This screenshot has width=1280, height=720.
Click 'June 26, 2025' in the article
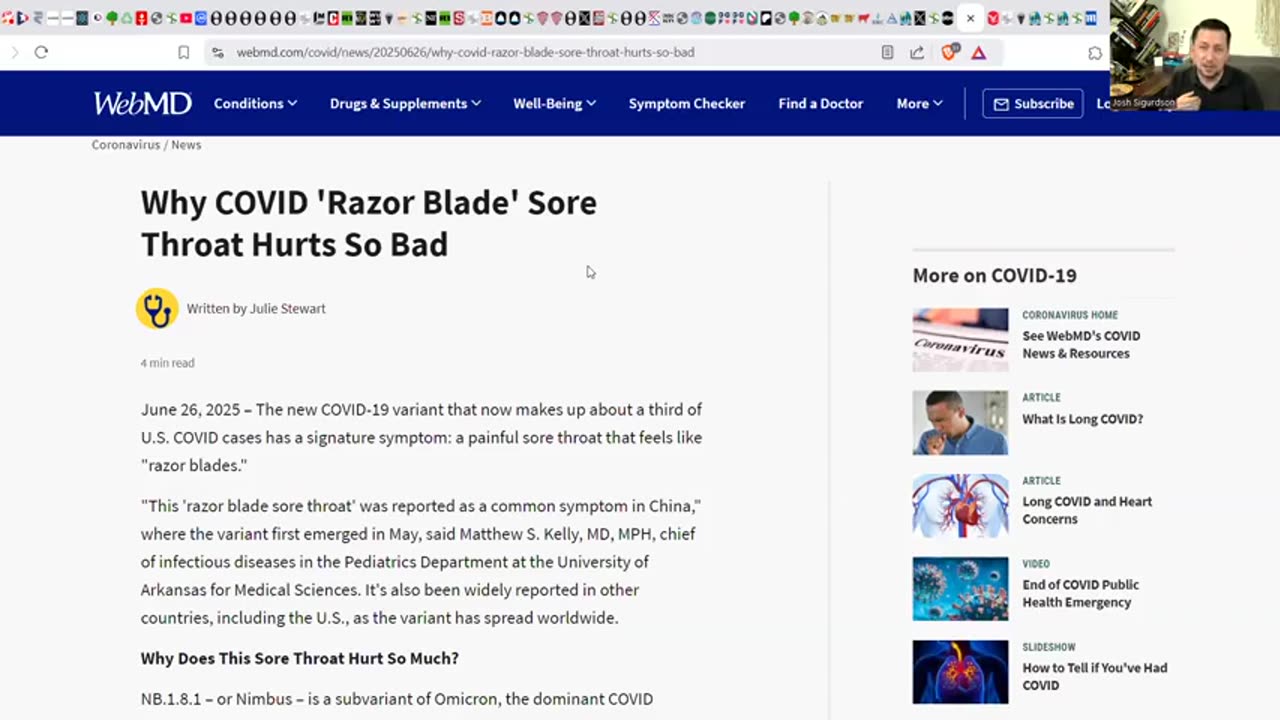pyautogui.click(x=190, y=409)
